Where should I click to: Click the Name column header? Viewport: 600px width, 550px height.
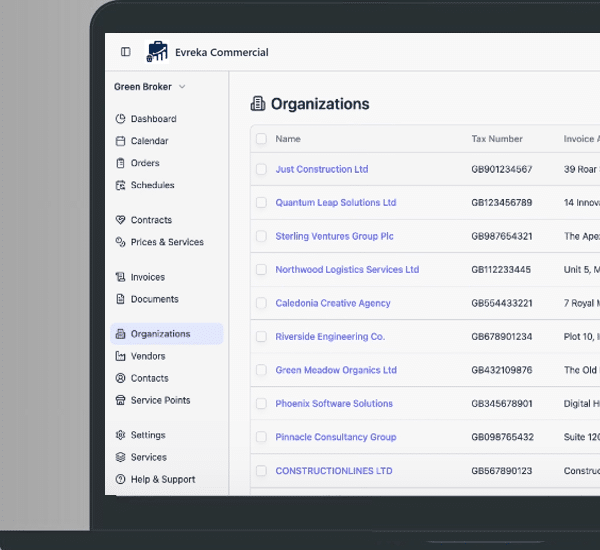pos(288,139)
